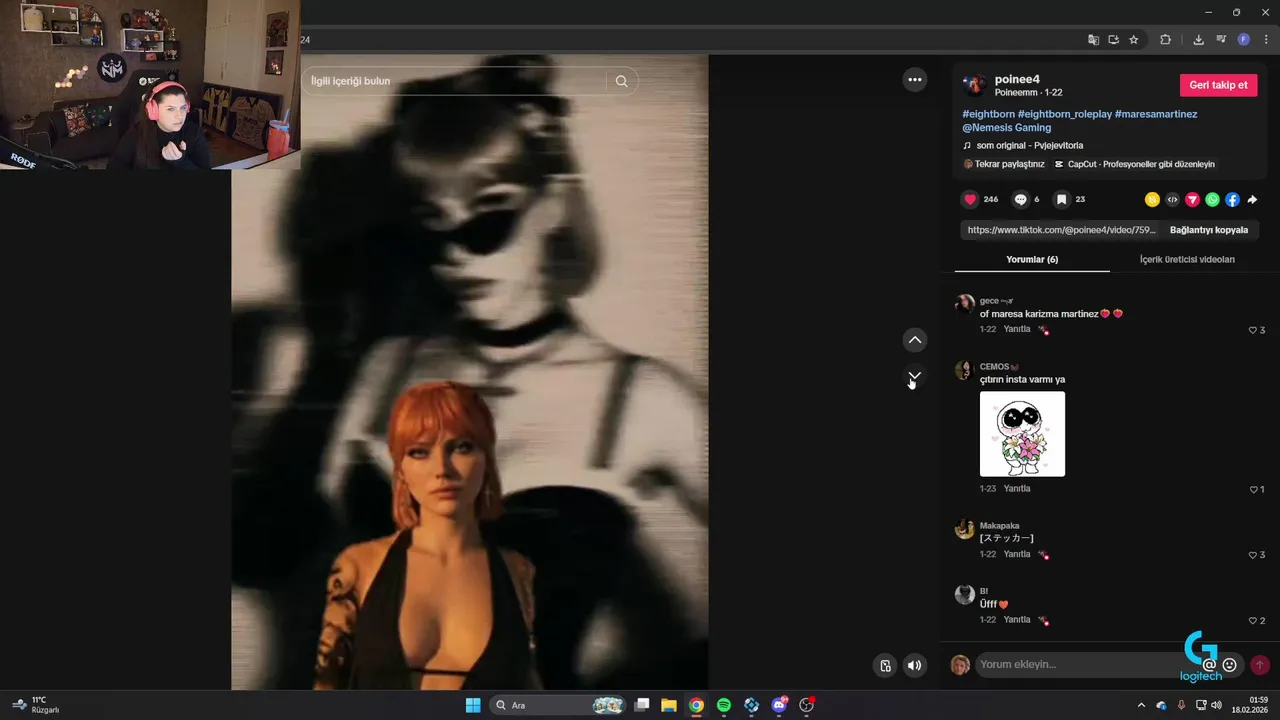Open the 'som original - Pvjejevitoria' sound
1280x720 pixels.
[x=1029, y=146]
